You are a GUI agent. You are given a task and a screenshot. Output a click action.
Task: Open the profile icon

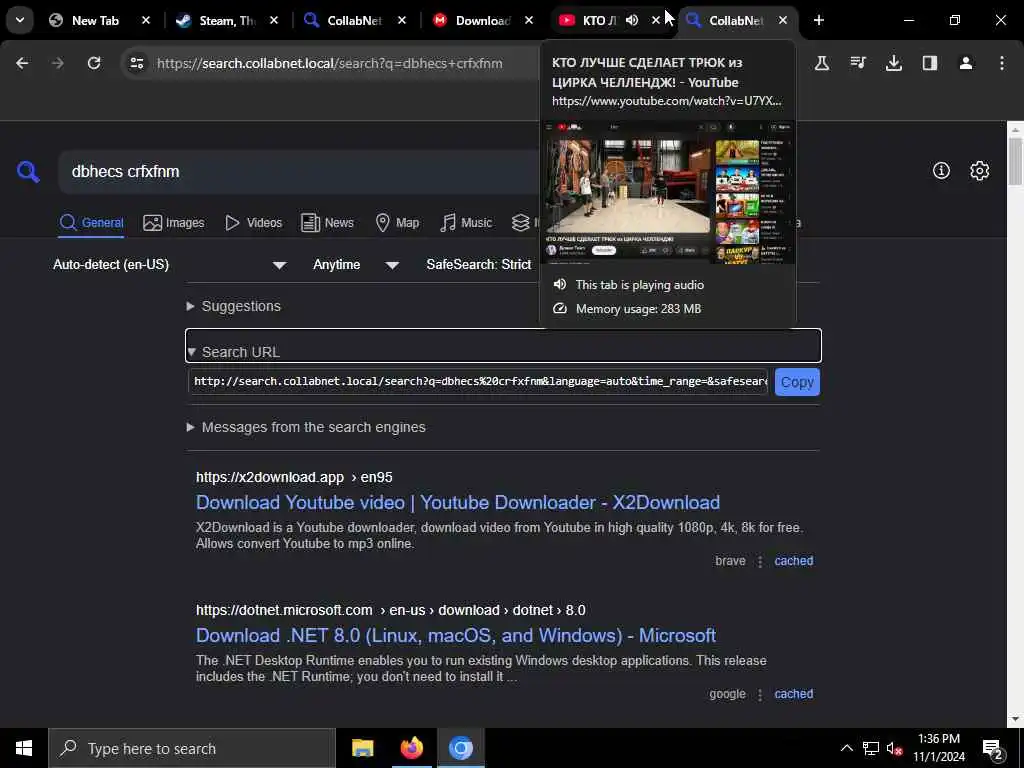[965, 63]
